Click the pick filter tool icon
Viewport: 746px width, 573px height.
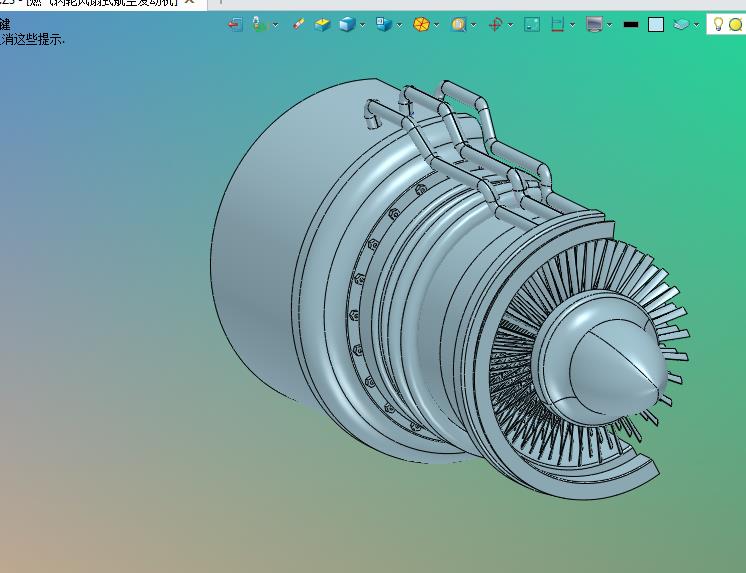tap(259, 24)
